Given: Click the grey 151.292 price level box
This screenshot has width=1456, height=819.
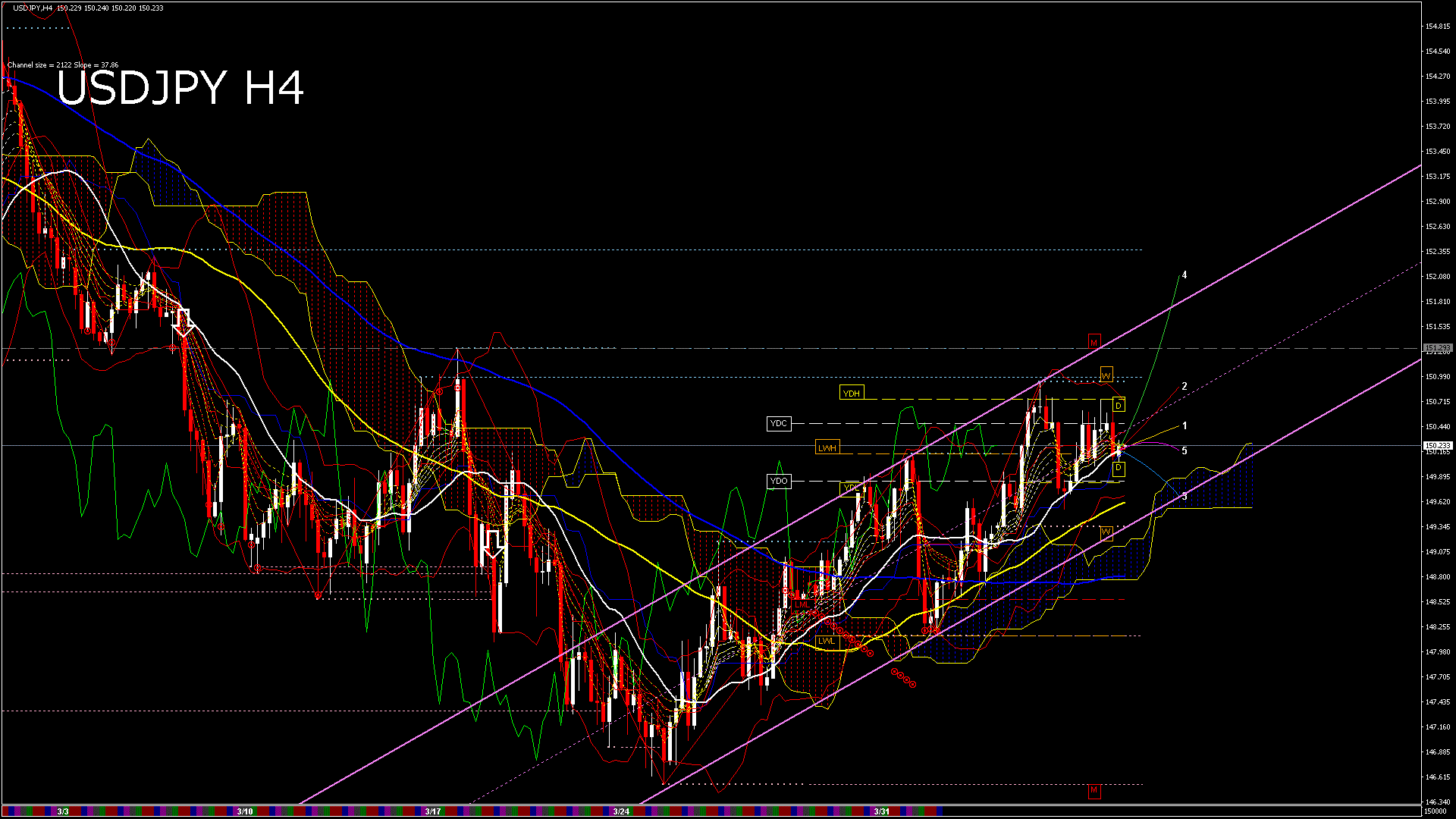Looking at the screenshot, I should tap(1438, 349).
